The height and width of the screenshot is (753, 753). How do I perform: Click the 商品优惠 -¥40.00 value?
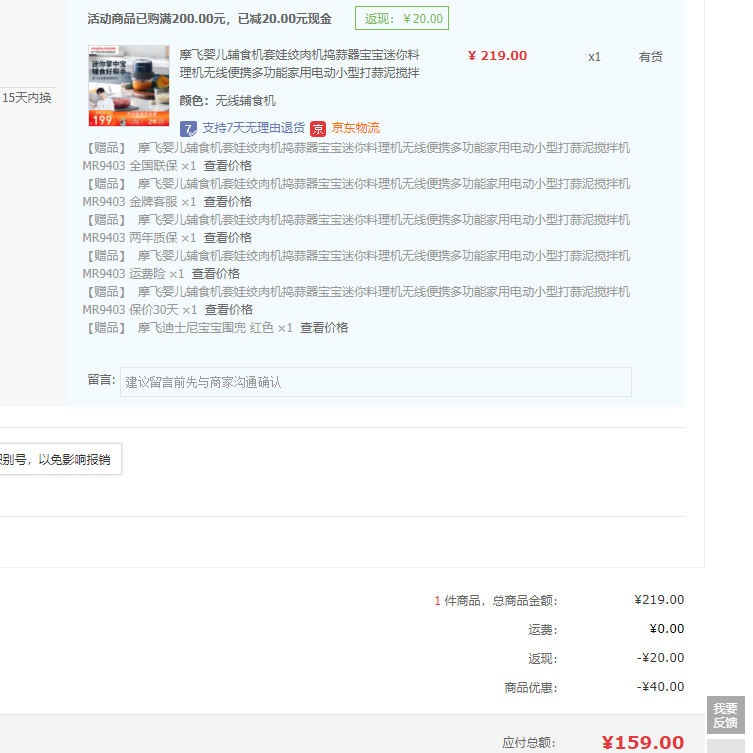660,687
